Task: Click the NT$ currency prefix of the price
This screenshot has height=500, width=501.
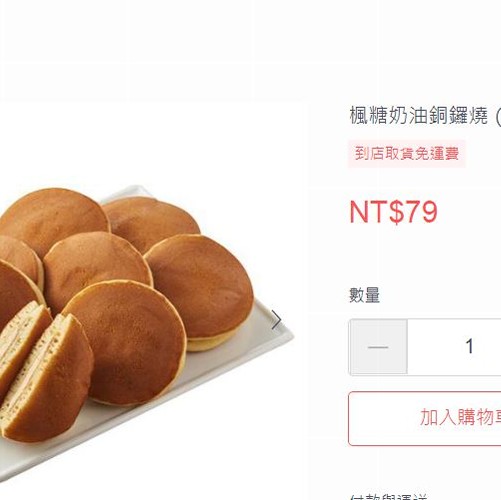Action: coord(376,212)
